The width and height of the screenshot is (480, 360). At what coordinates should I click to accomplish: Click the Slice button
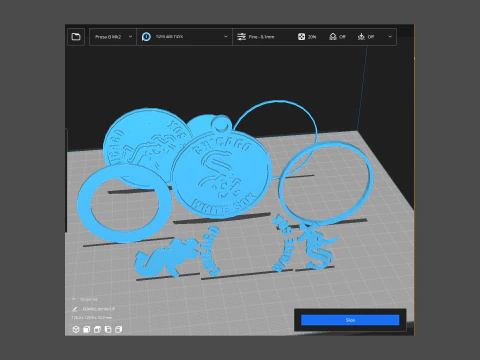[350, 320]
